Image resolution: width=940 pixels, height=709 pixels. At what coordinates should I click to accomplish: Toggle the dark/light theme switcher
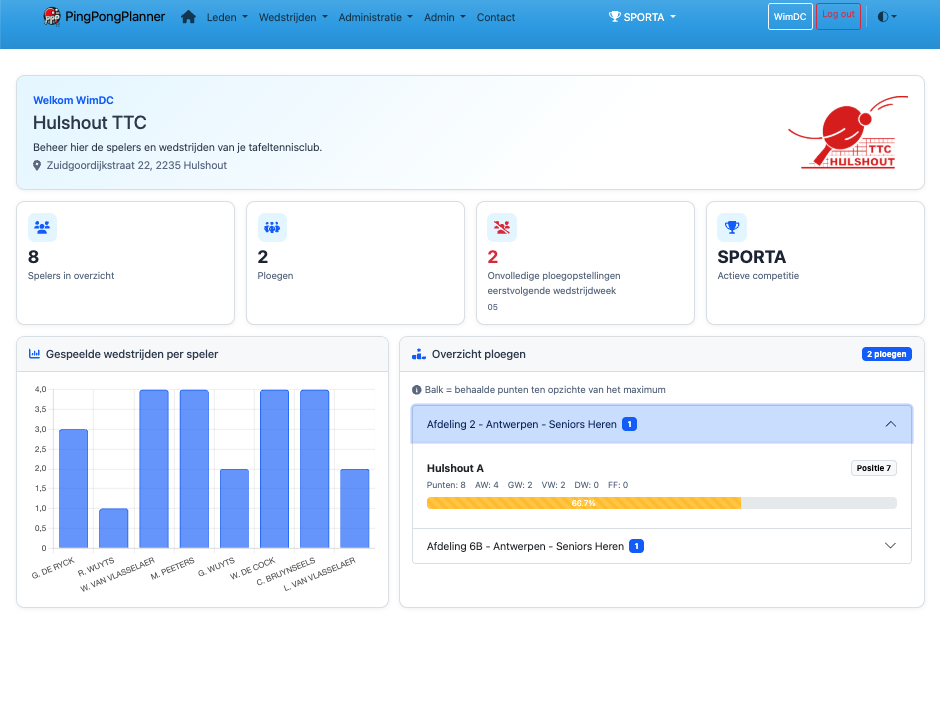[x=887, y=17]
